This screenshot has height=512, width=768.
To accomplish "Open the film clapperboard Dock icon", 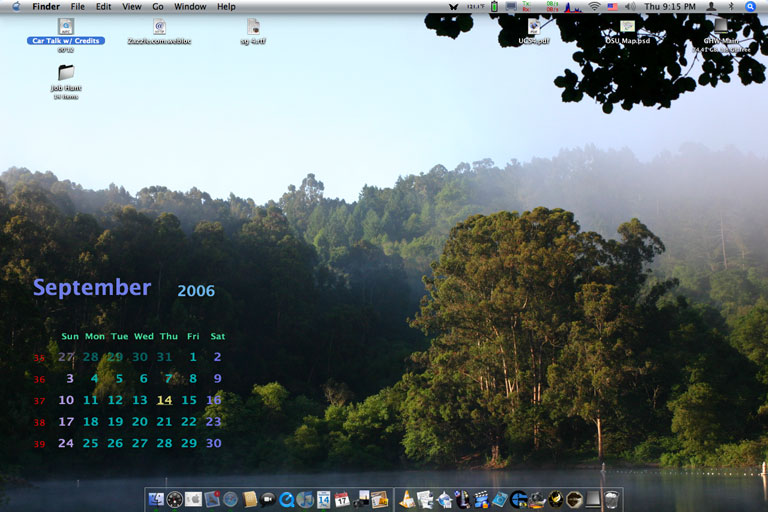I will [x=481, y=499].
